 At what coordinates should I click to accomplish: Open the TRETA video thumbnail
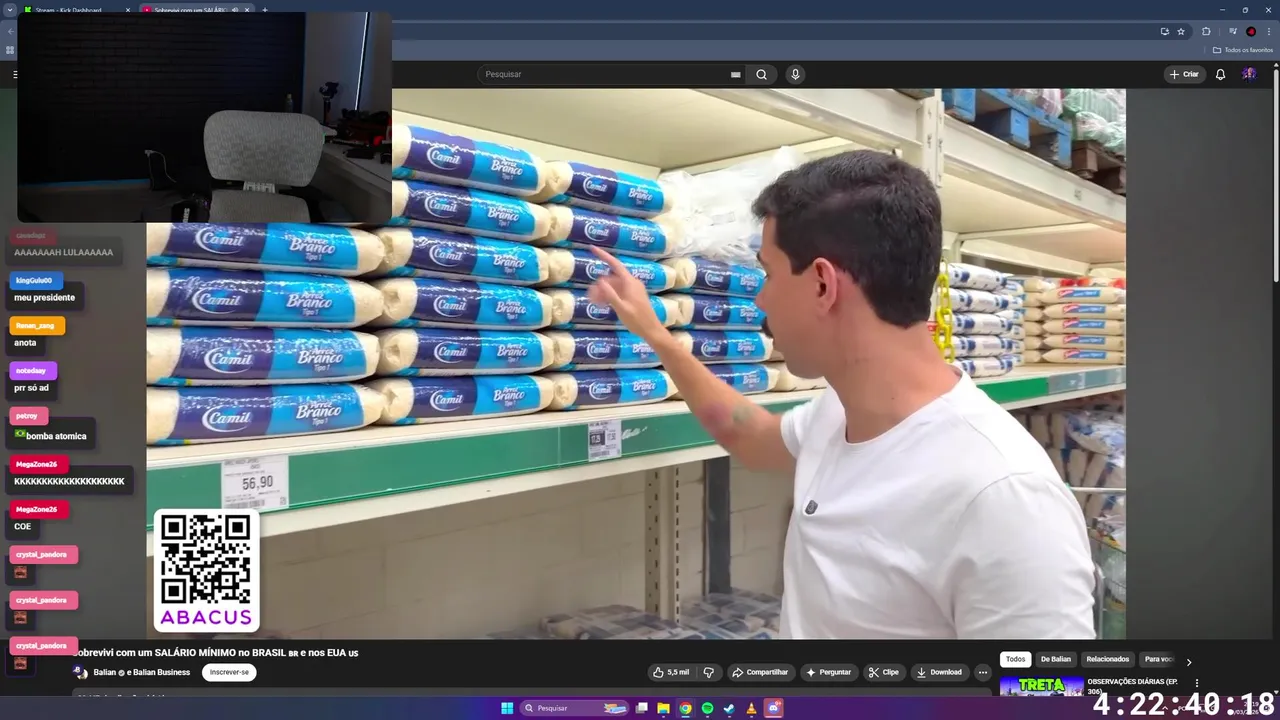click(1041, 686)
